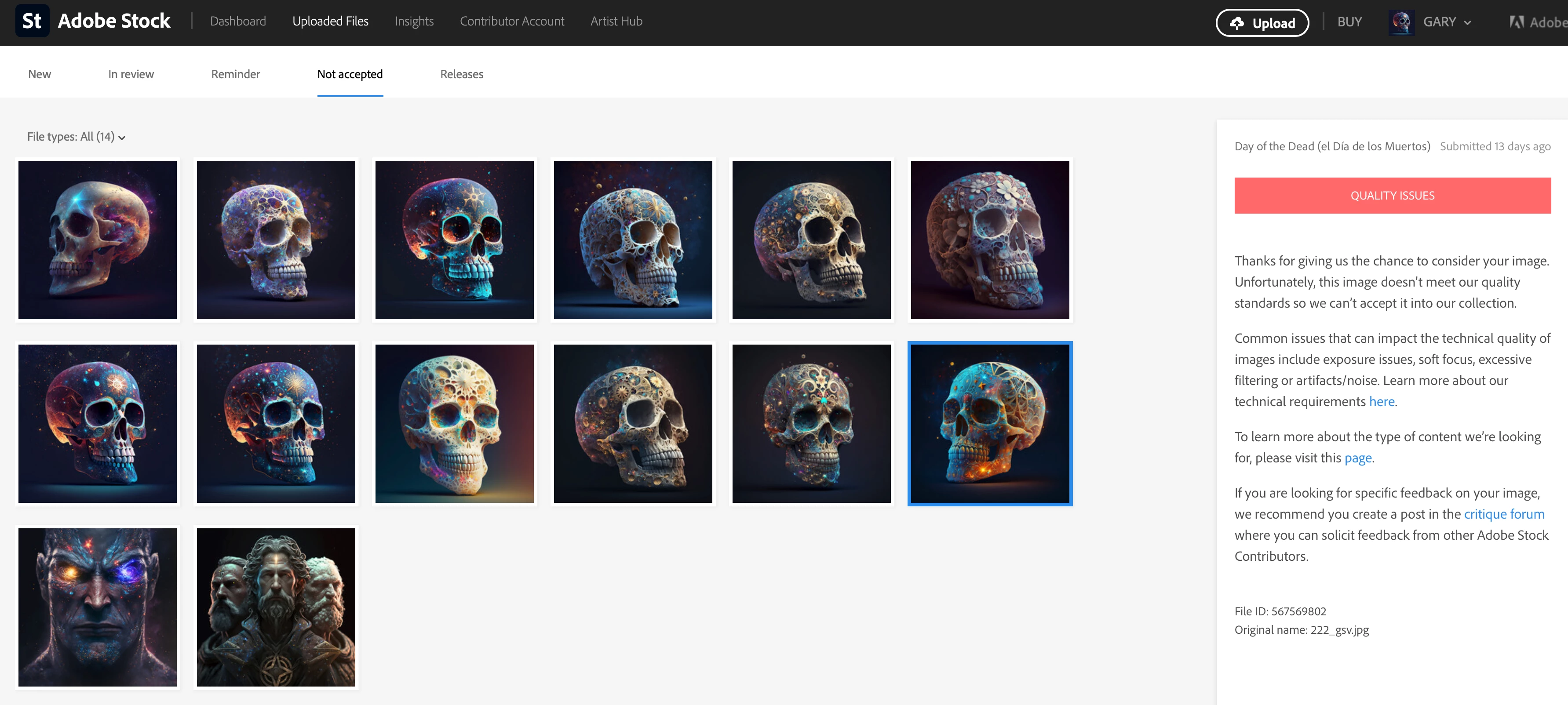This screenshot has height=705, width=1568.
Task: Click the red QUALITY ISSUES banner
Action: [x=1392, y=195]
